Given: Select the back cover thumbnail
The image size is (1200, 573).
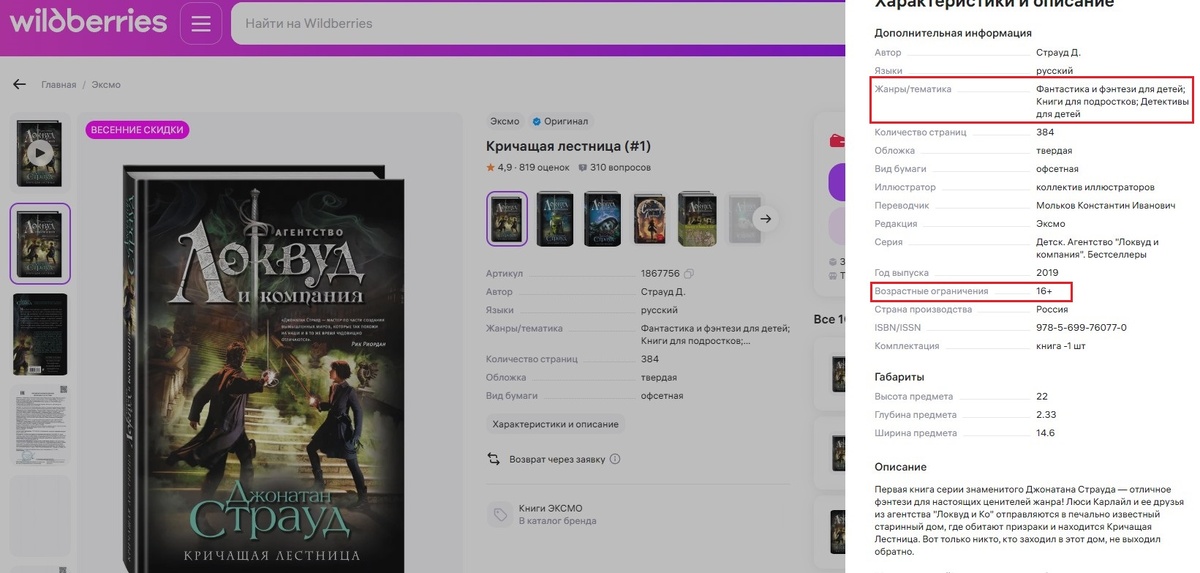Looking at the screenshot, I should pos(40,334).
